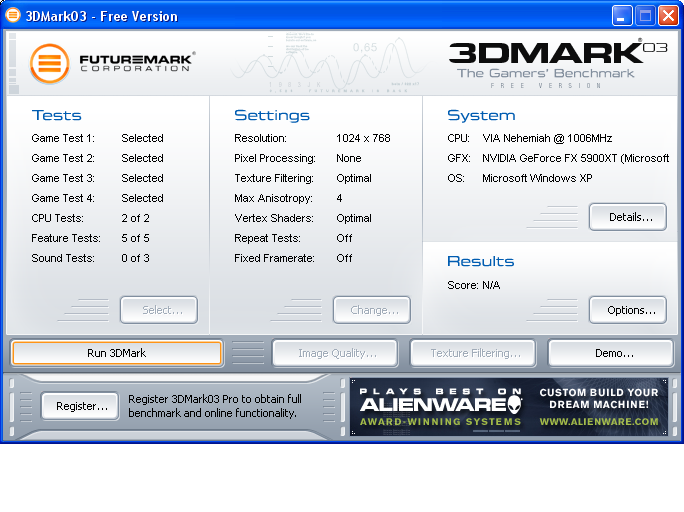Click the Alienware advertisement banner
684x512 pixels.
509,406
